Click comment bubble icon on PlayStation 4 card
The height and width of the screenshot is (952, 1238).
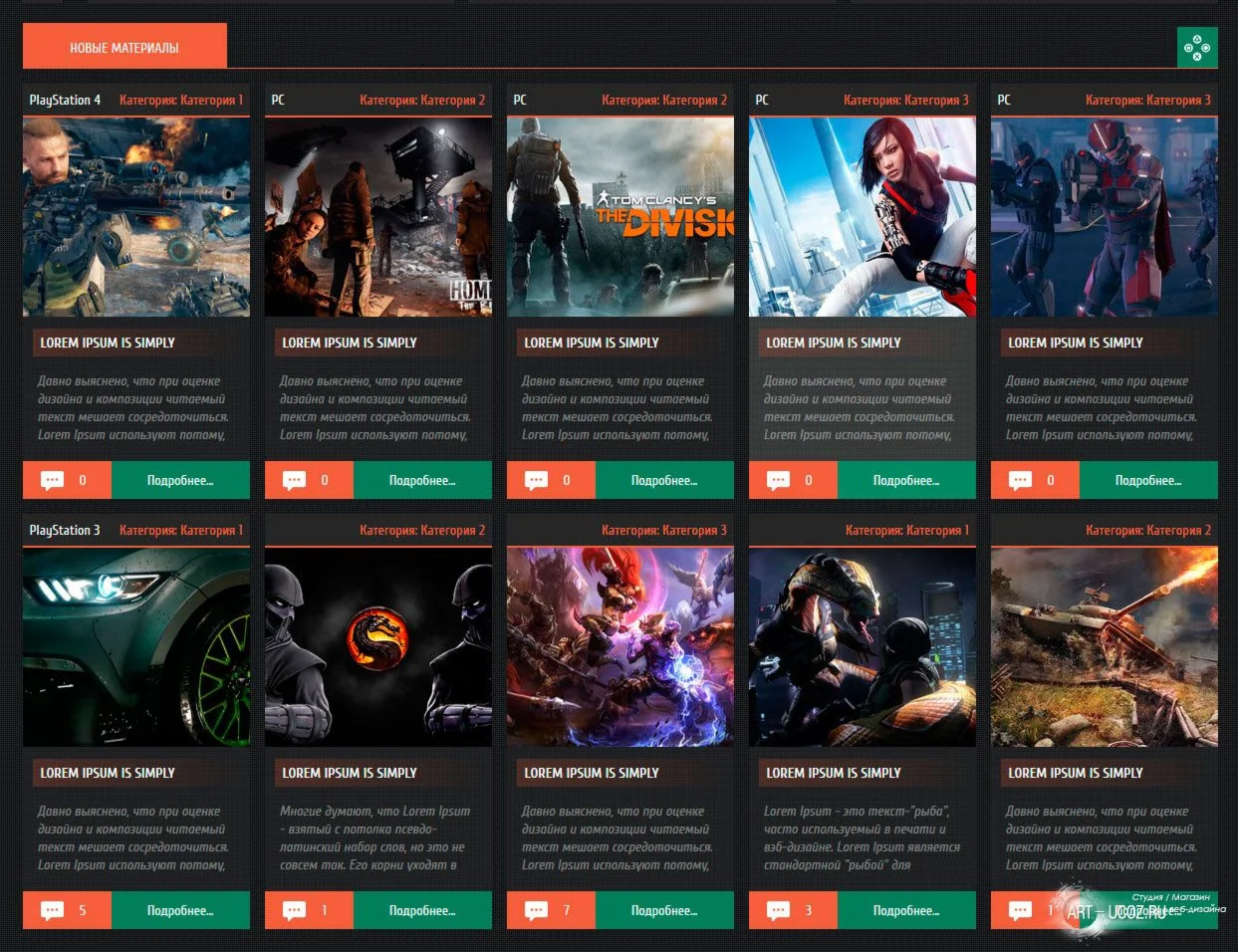[x=53, y=481]
